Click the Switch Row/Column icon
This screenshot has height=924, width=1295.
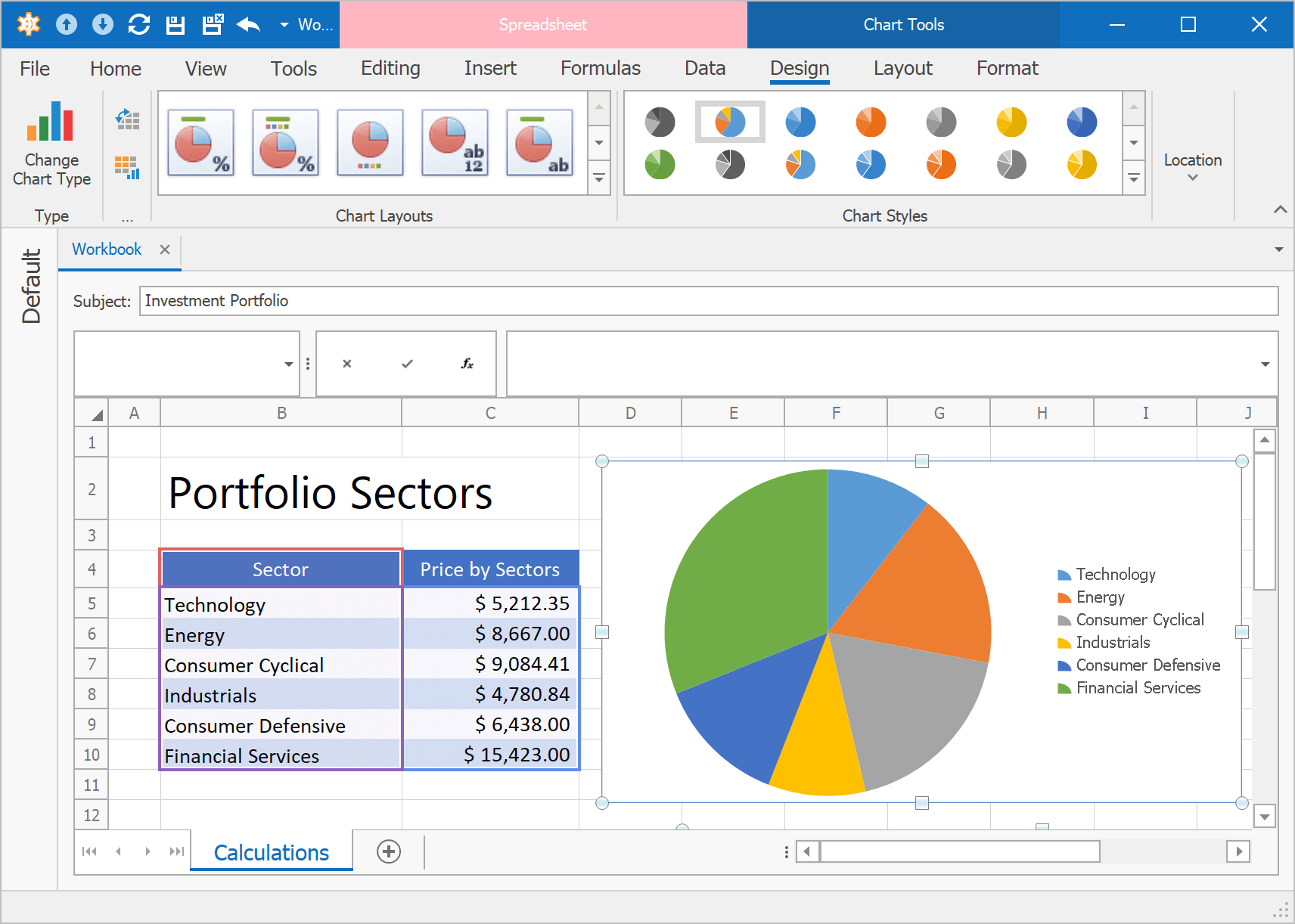click(x=127, y=119)
